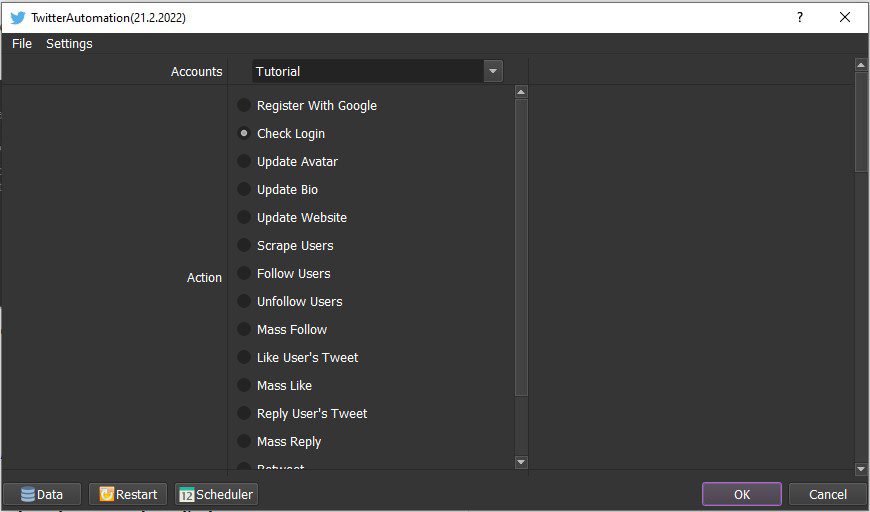Click the Cancel button
This screenshot has height=512, width=870.
pyautogui.click(x=828, y=494)
